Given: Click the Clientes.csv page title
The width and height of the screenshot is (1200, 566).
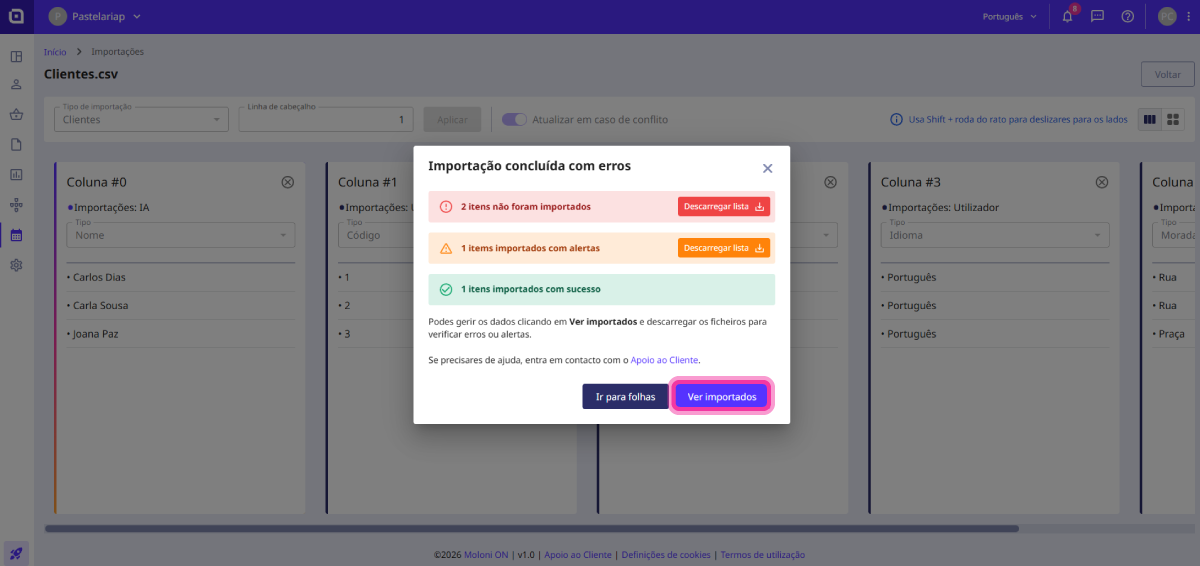Looking at the screenshot, I should tap(81, 74).
